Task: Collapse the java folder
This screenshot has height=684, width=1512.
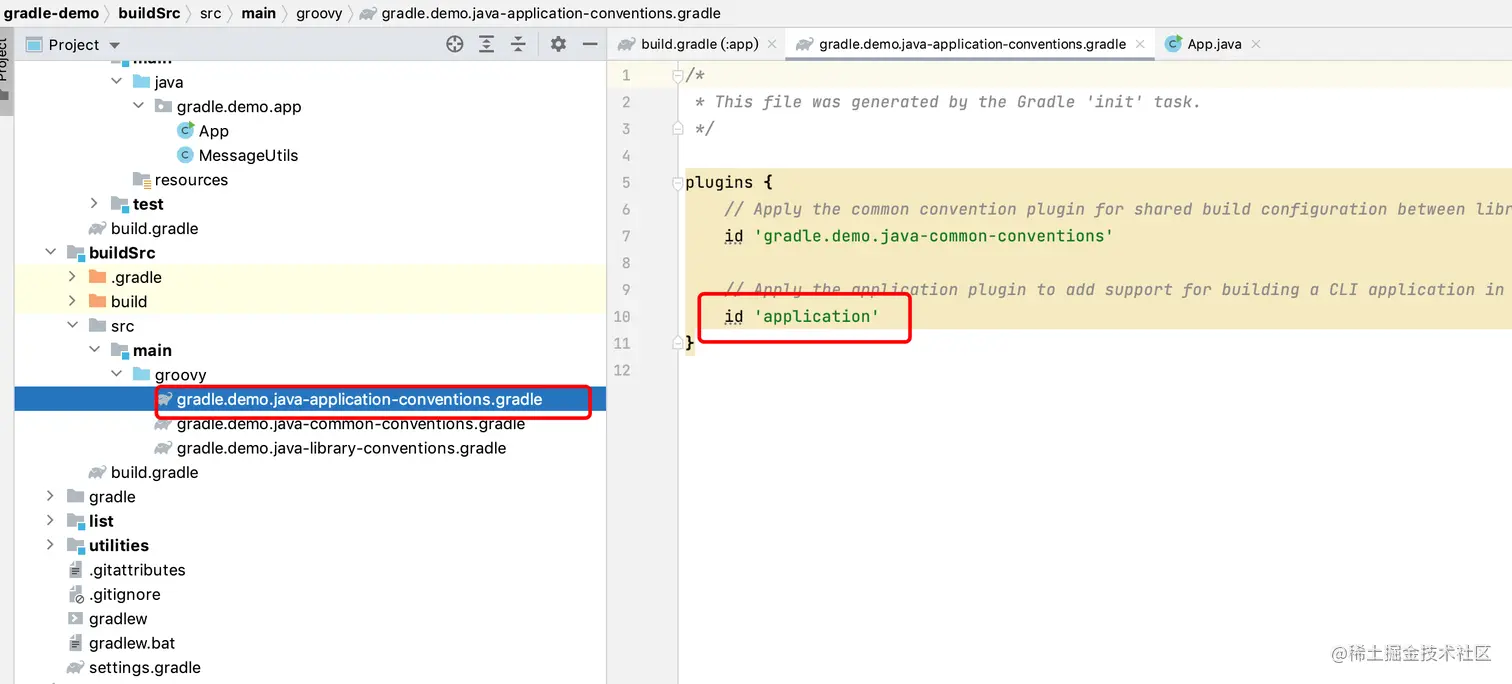Action: click(117, 82)
